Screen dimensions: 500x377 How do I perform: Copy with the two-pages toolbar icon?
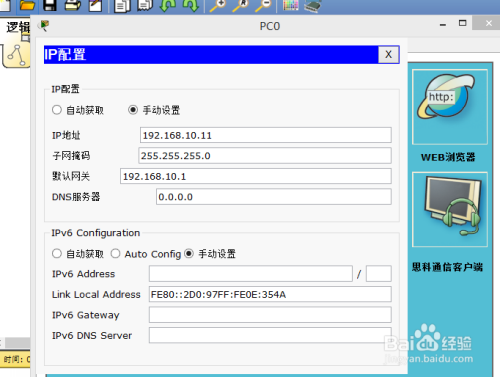(x=122, y=6)
